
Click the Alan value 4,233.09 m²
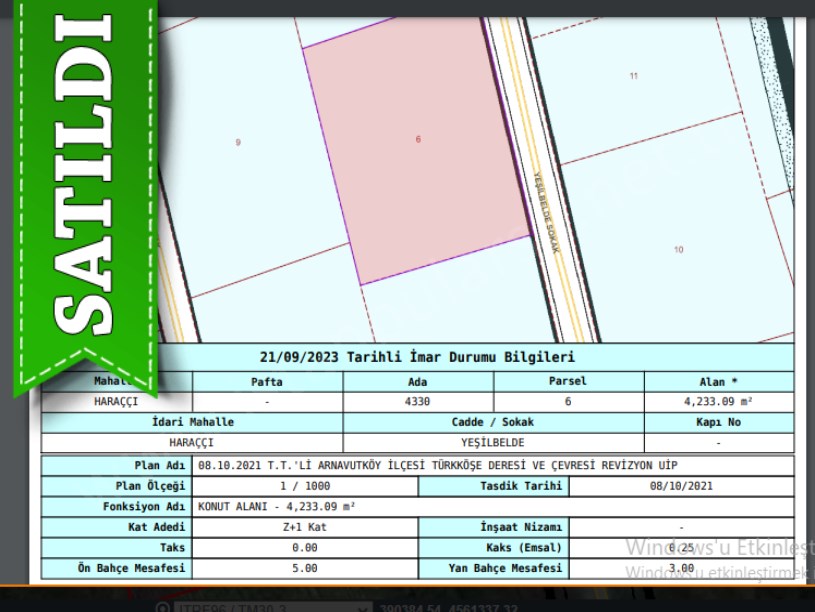point(718,401)
